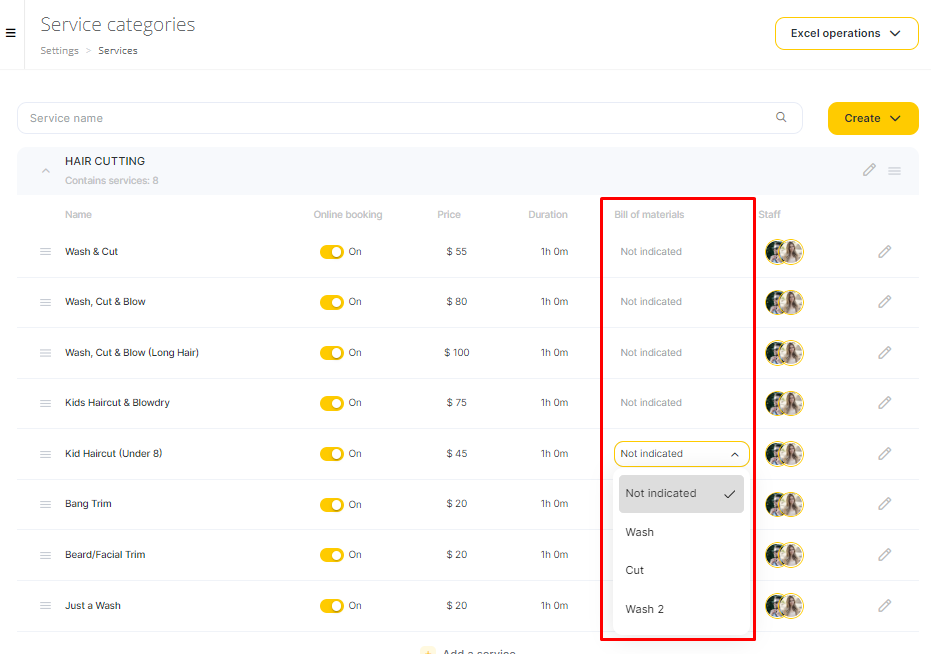This screenshot has height=654, width=931.
Task: Go to Settings breadcrumb link
Action: [59, 51]
